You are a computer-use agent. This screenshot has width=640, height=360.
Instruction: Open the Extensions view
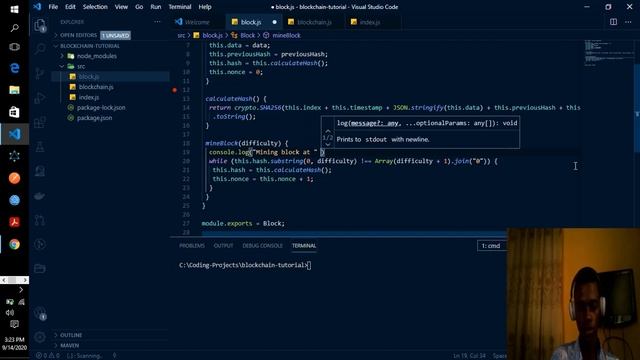coord(40,122)
